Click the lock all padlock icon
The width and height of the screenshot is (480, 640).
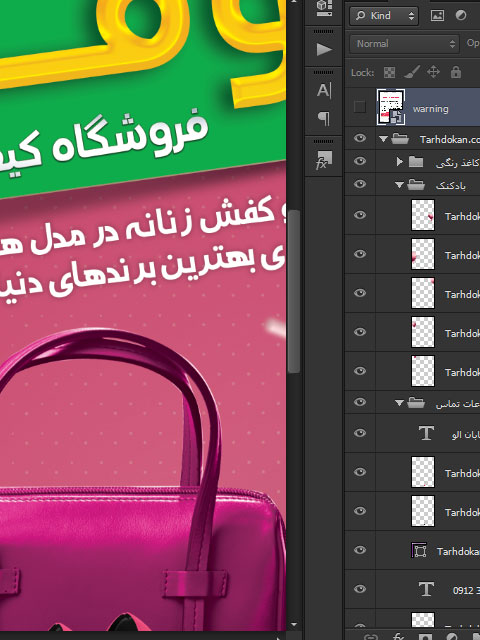click(x=456, y=72)
